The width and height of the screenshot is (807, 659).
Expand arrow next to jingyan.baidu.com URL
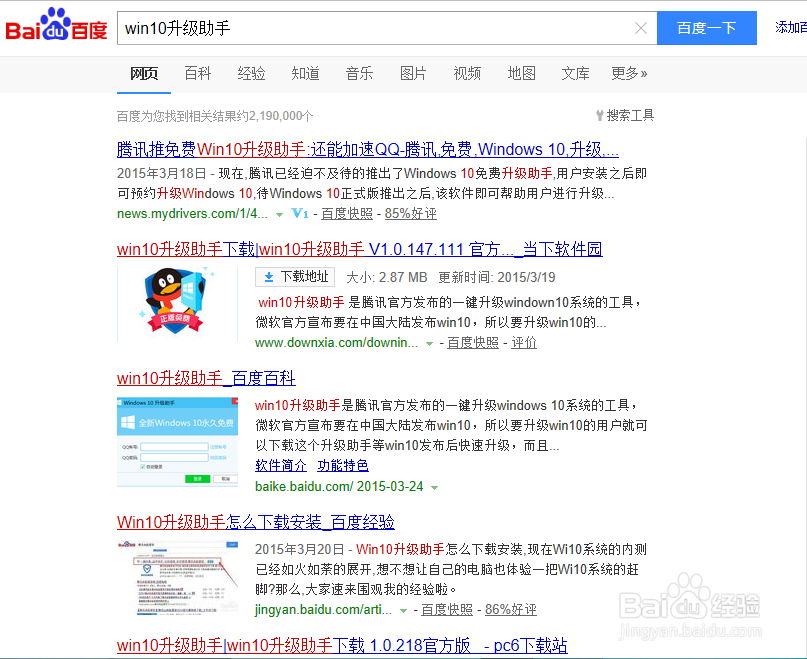point(404,611)
